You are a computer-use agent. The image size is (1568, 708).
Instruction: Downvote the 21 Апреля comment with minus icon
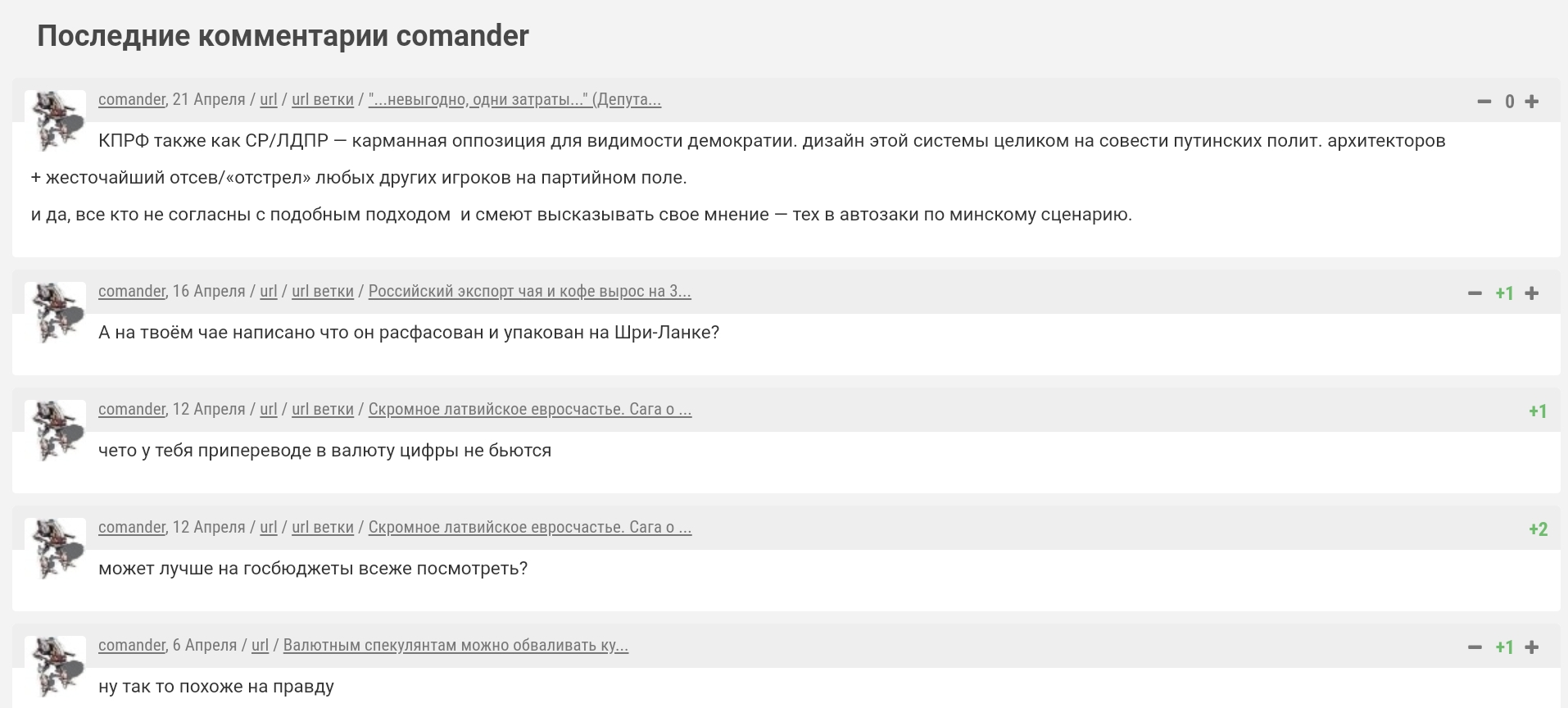coord(1484,102)
